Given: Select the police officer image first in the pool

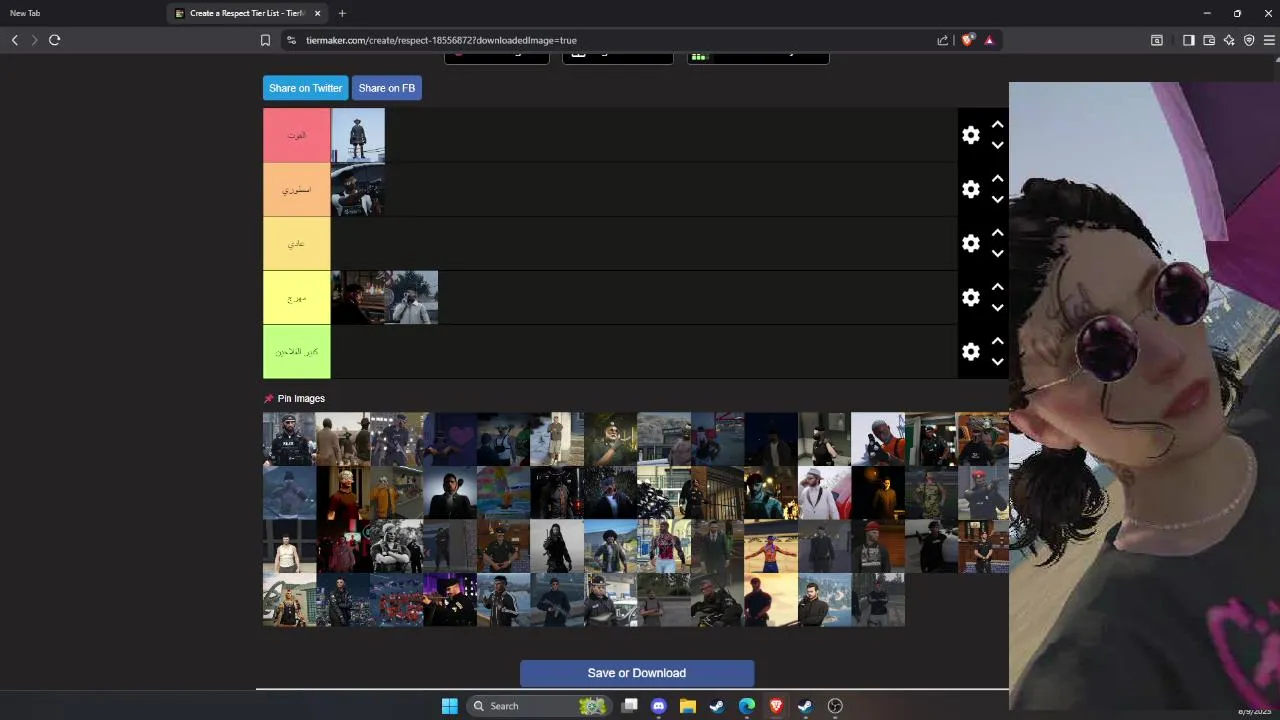Looking at the screenshot, I should (289, 439).
